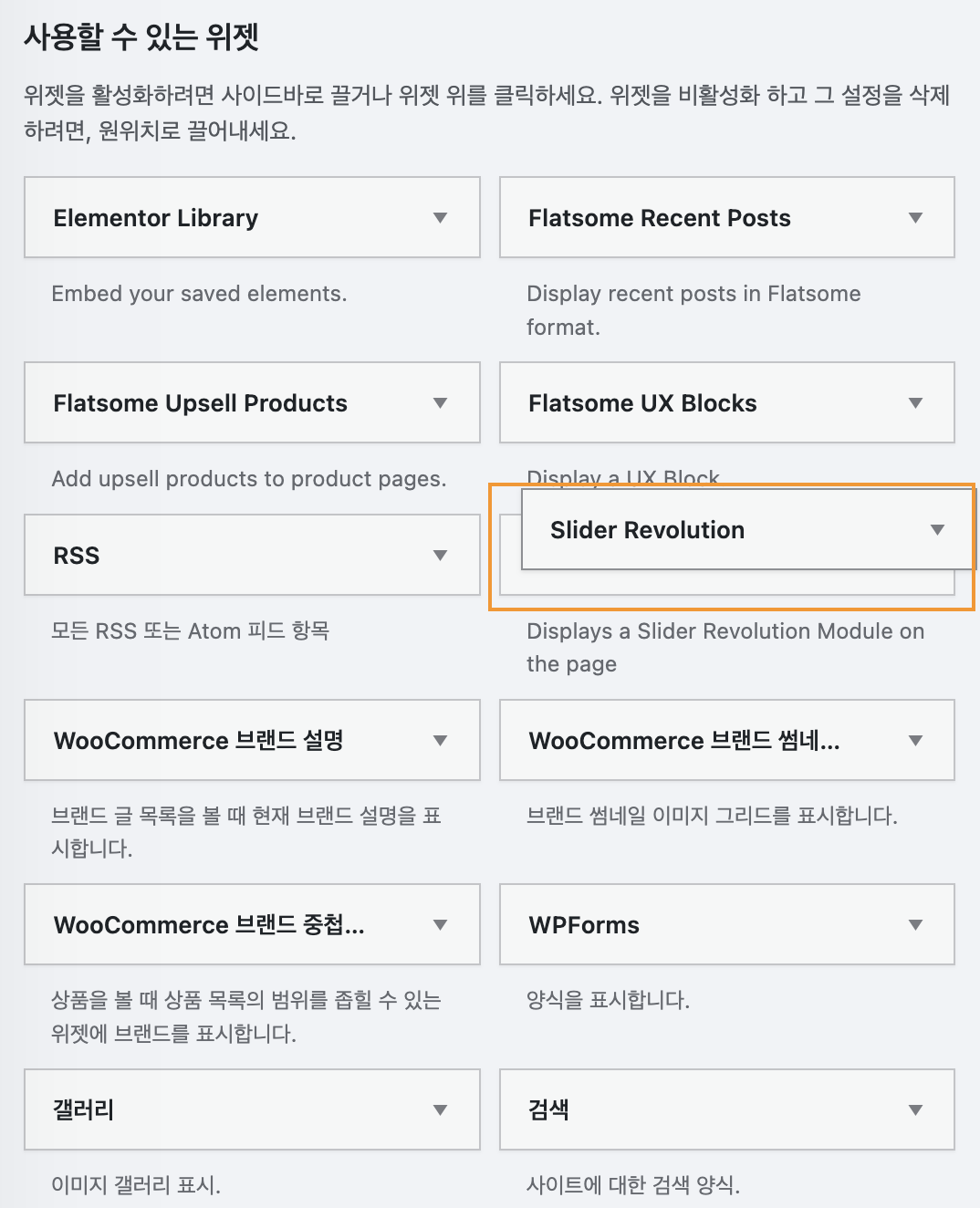The image size is (980, 1208).
Task: Expand the Flatsome UX Blocks arrow
Action: pyautogui.click(x=916, y=403)
